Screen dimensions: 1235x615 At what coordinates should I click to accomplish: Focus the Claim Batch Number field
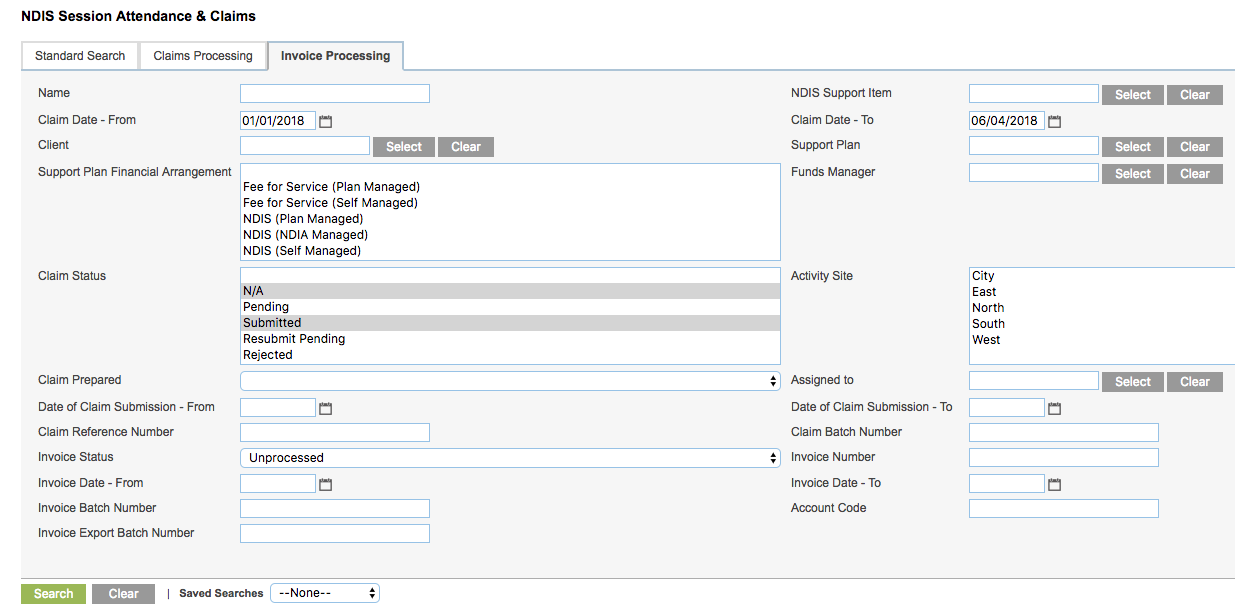click(x=1064, y=433)
